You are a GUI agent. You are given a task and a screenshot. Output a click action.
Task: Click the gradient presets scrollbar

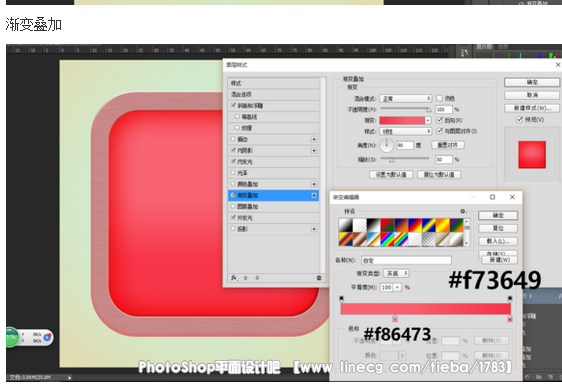pyautogui.click(x=467, y=232)
